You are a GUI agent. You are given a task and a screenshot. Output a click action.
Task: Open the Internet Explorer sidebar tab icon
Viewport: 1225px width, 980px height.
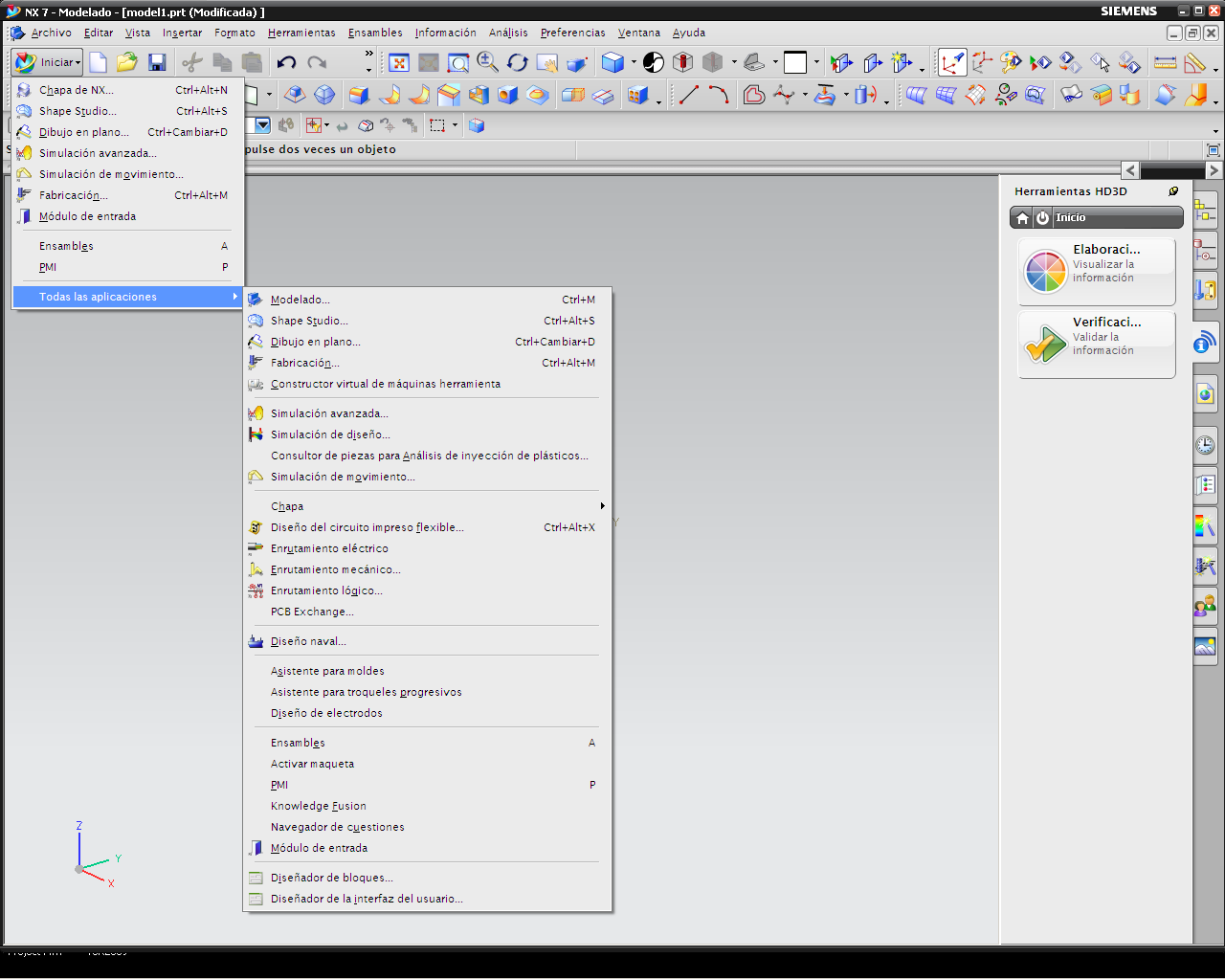1205,394
